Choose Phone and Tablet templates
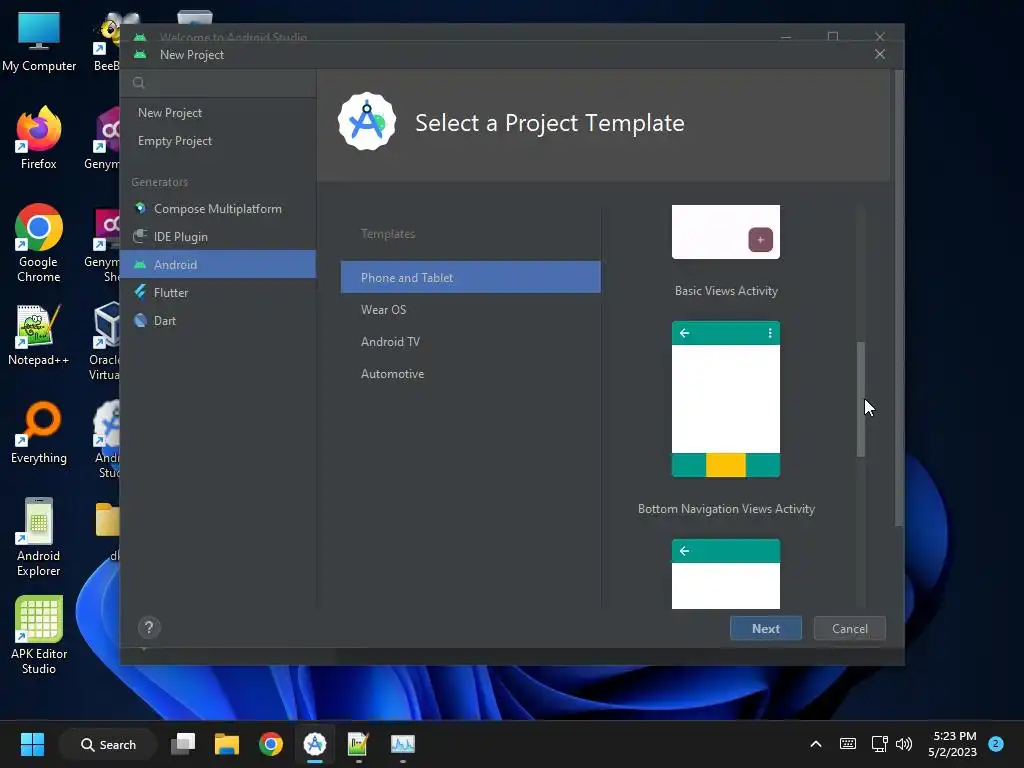 (470, 278)
